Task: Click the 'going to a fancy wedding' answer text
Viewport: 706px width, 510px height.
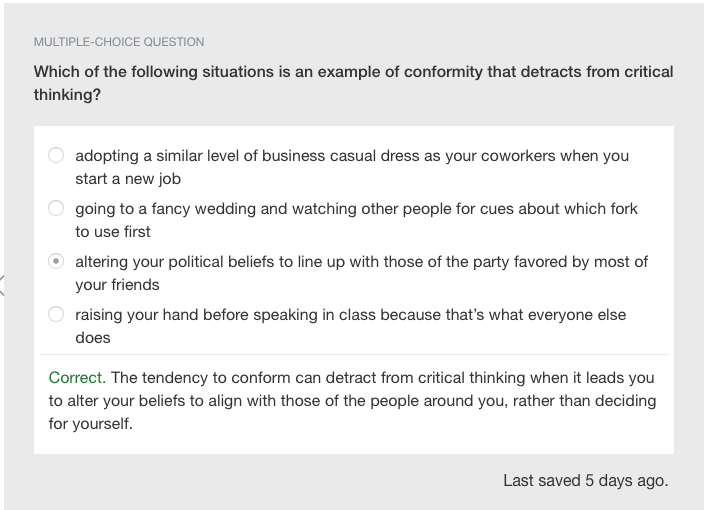Action: pos(357,220)
